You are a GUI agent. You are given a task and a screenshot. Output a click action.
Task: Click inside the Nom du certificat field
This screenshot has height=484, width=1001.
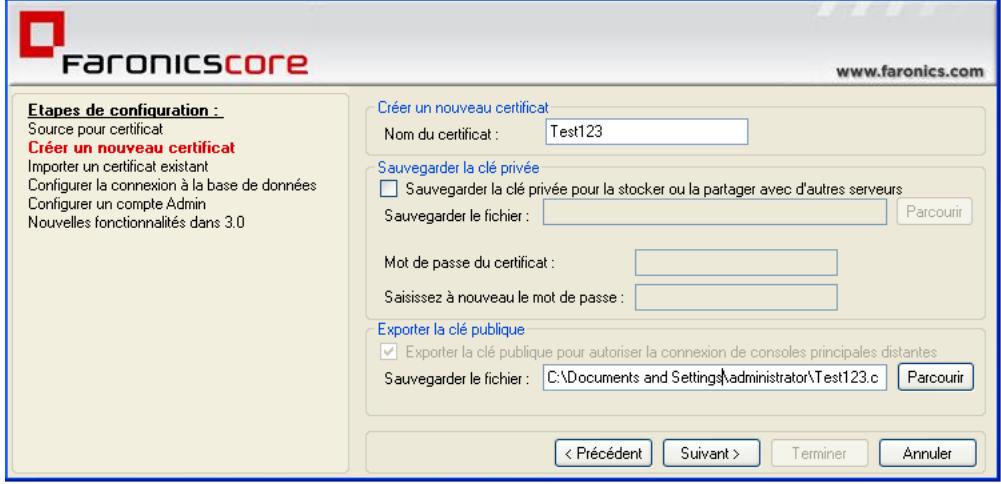(647, 132)
